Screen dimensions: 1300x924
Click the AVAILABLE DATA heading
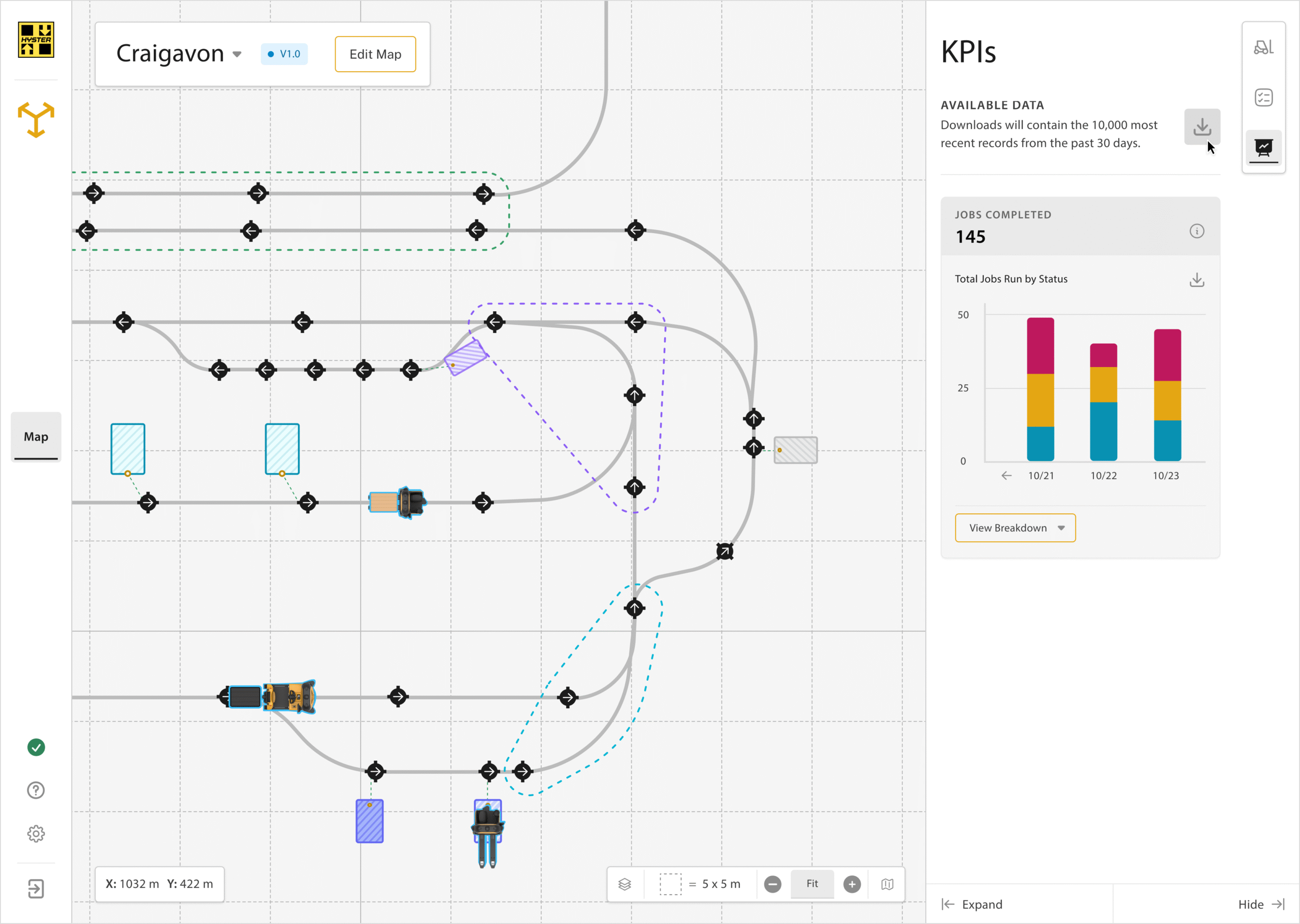(x=992, y=105)
